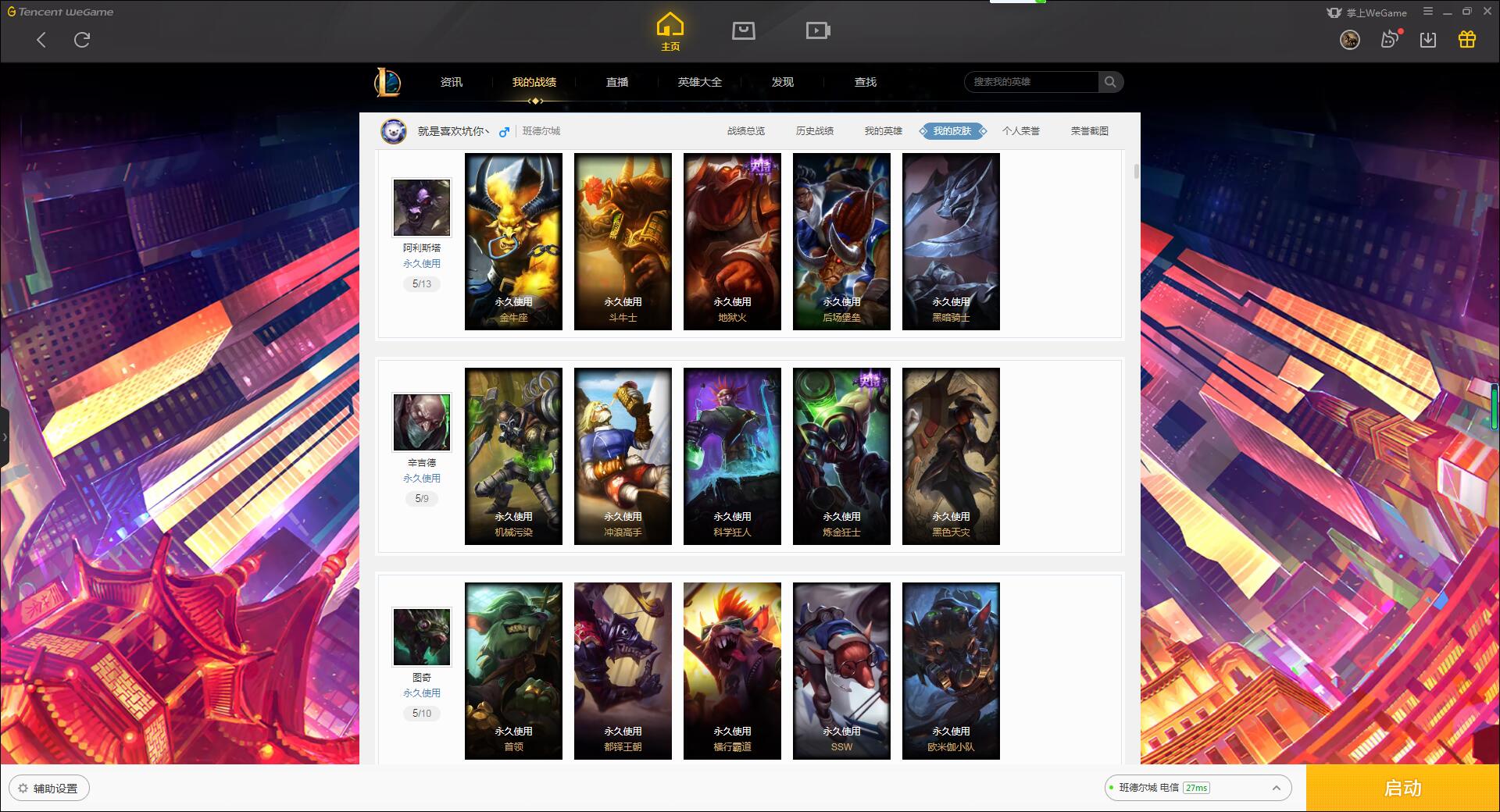Screen dimensions: 1500x812
Task: Go back with the left arrow
Action: point(41,40)
